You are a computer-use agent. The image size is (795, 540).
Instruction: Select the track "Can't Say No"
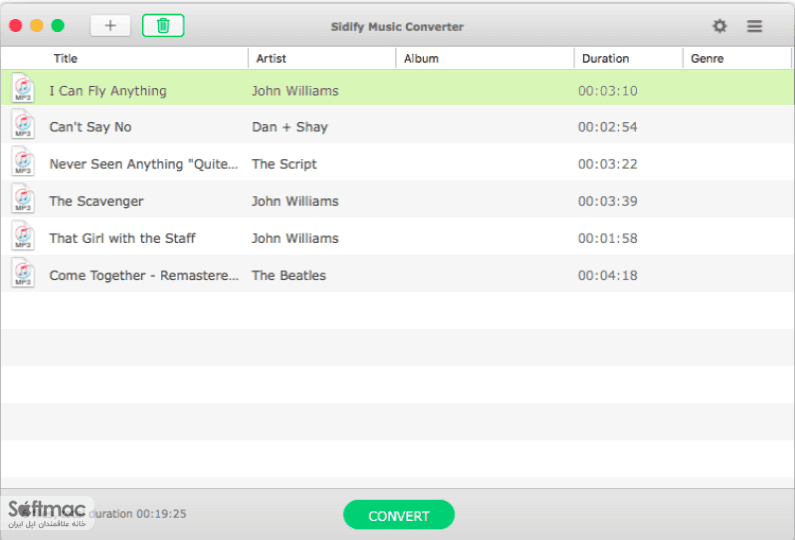[x=90, y=127]
